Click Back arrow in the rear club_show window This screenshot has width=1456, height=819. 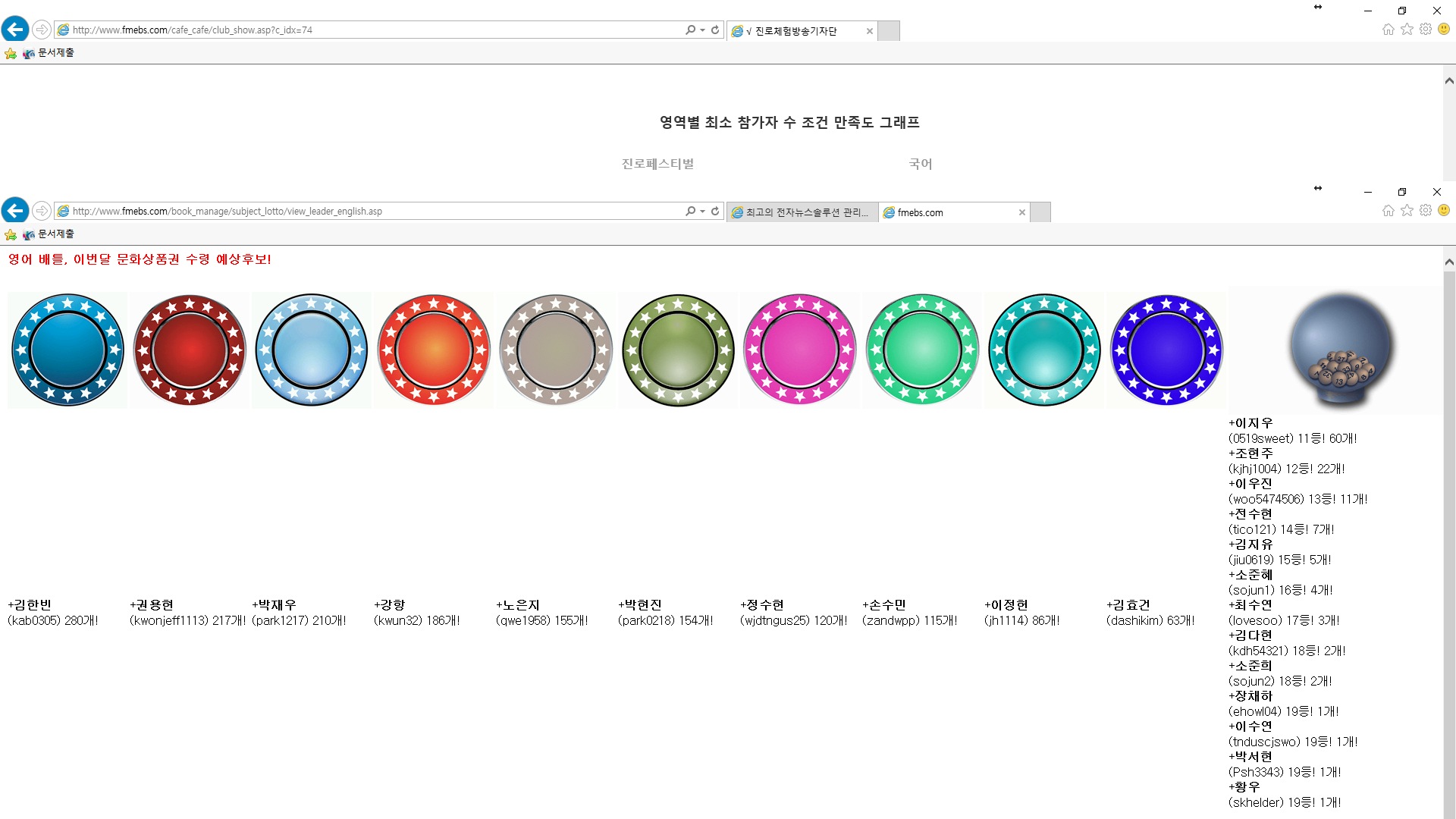(15, 29)
